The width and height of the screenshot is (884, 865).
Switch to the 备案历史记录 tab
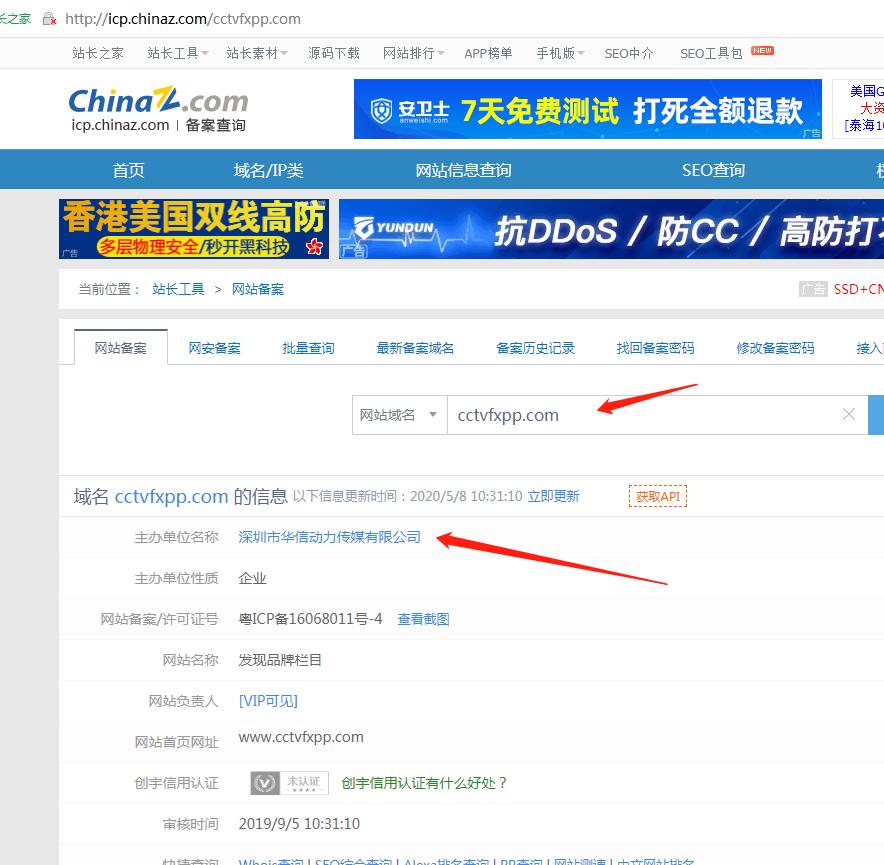click(x=535, y=348)
